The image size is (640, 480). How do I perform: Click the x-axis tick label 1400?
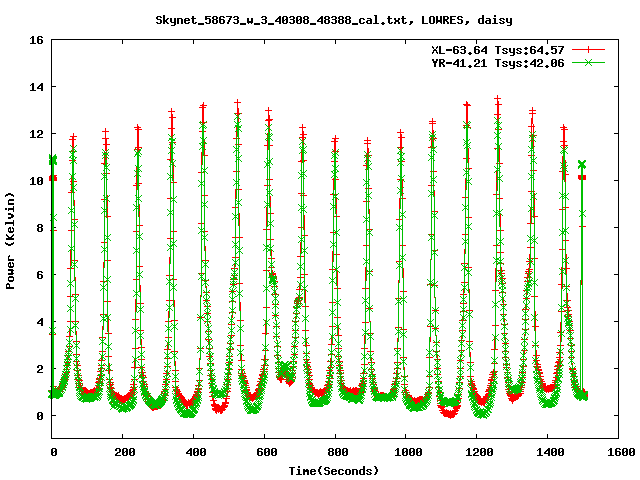click(x=550, y=452)
